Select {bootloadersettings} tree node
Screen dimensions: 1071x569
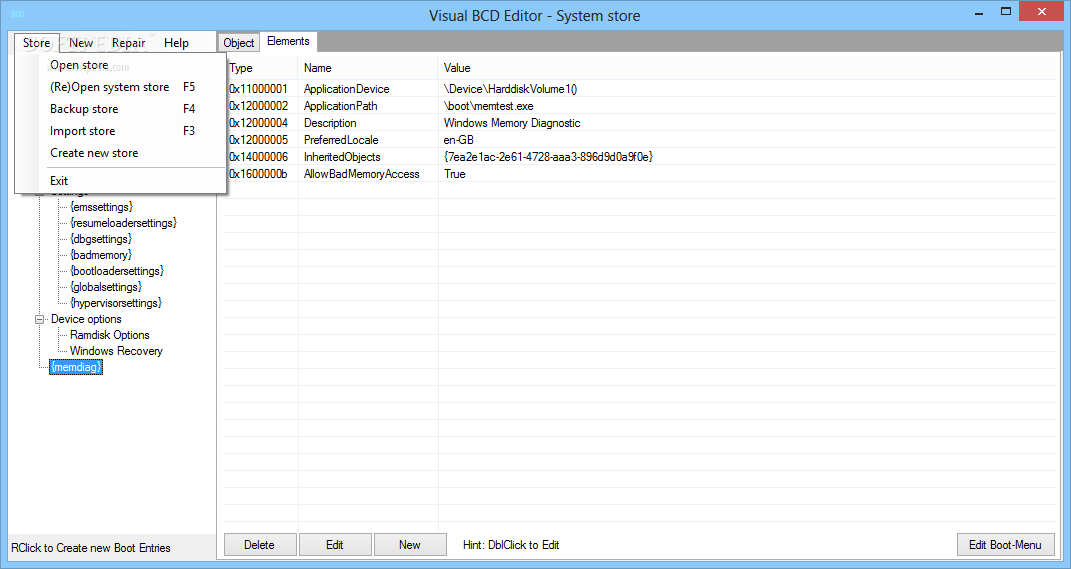click(x=117, y=271)
